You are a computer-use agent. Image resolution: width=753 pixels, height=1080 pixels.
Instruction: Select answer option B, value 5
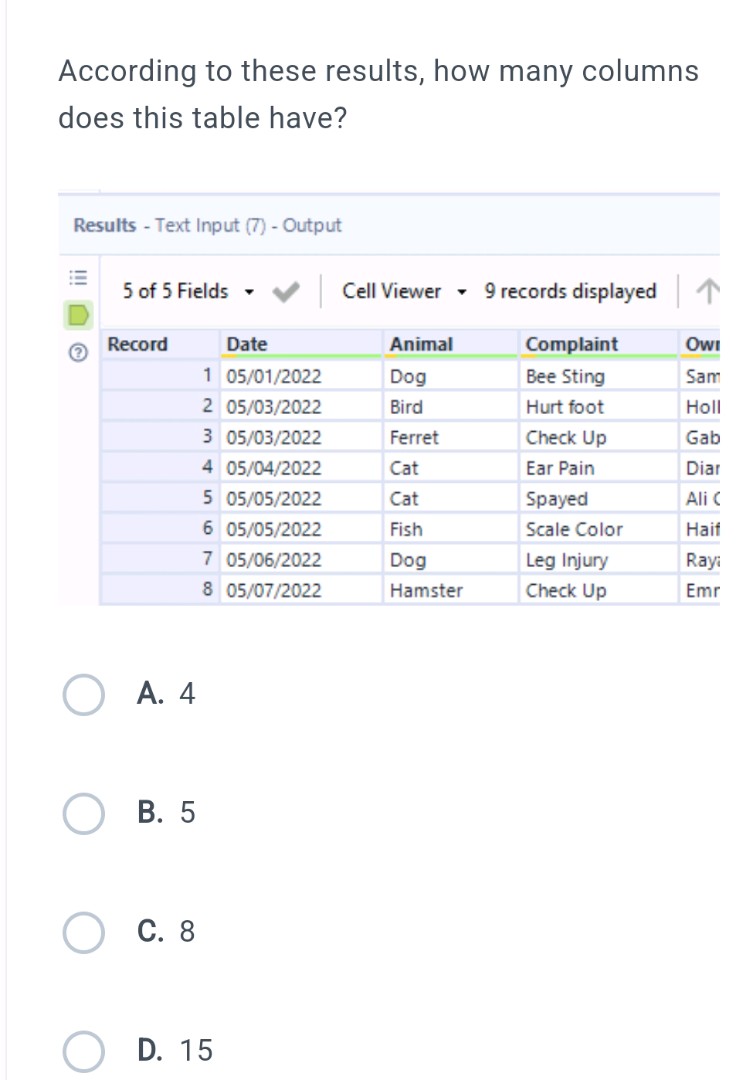tap(84, 813)
